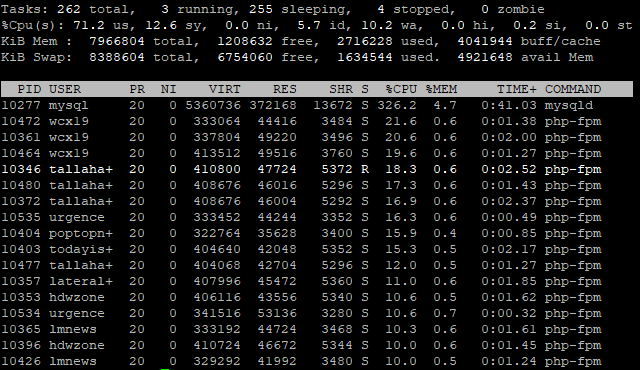Click the %MEM column header

point(441,89)
